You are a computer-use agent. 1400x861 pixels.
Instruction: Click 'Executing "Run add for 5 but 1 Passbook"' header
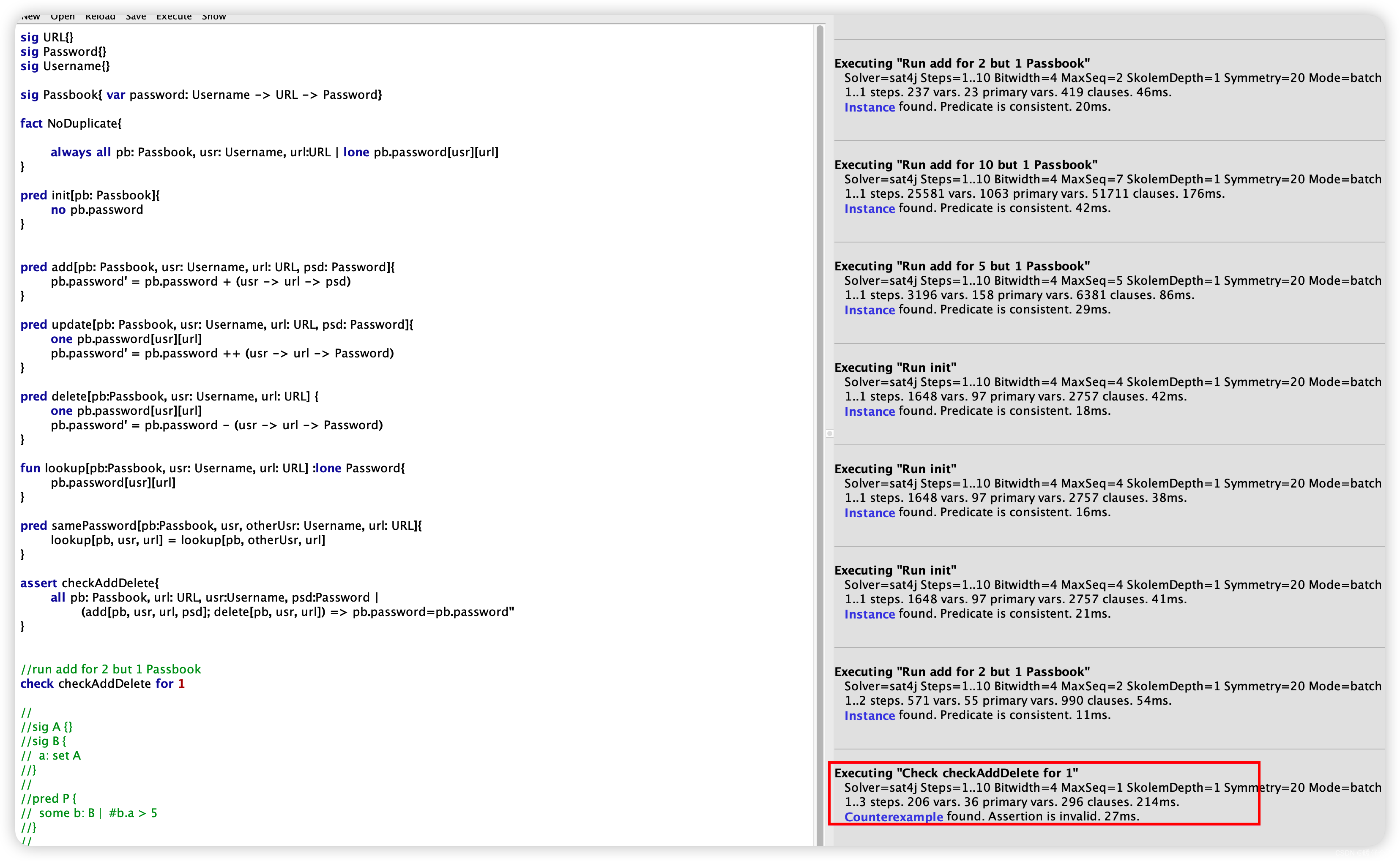[x=962, y=267]
